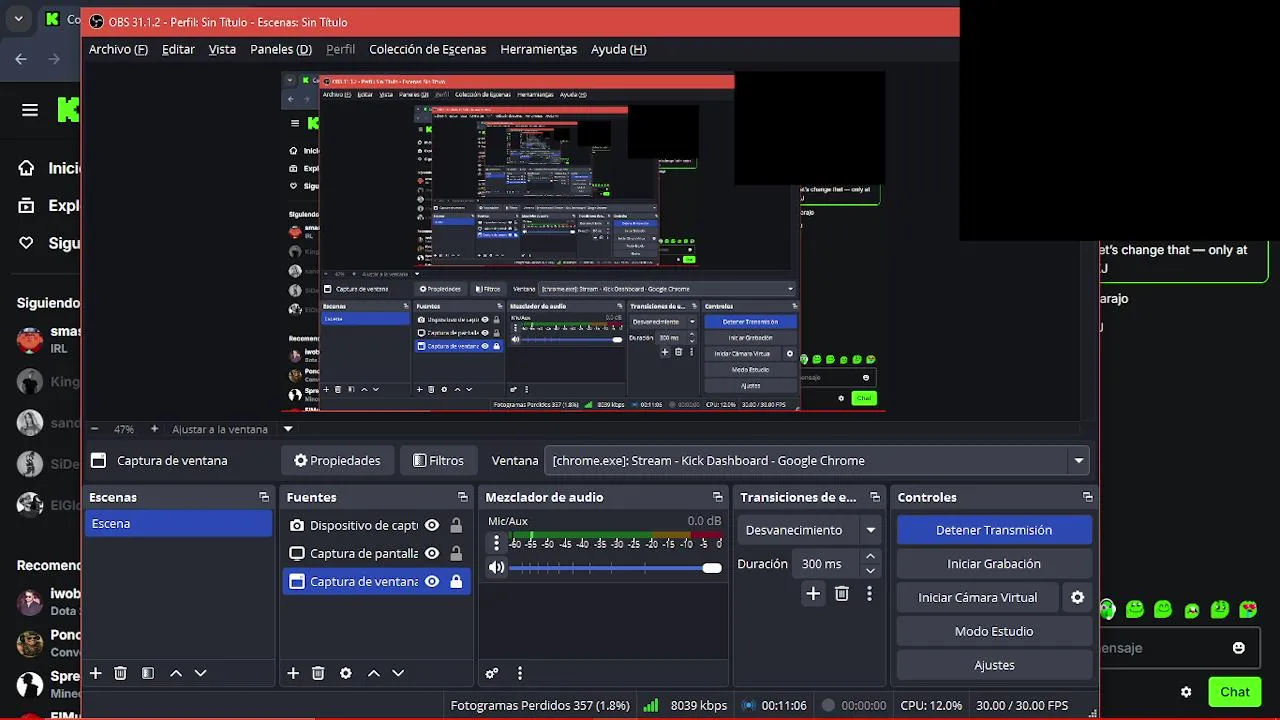Open the Vista menu

click(x=222, y=49)
